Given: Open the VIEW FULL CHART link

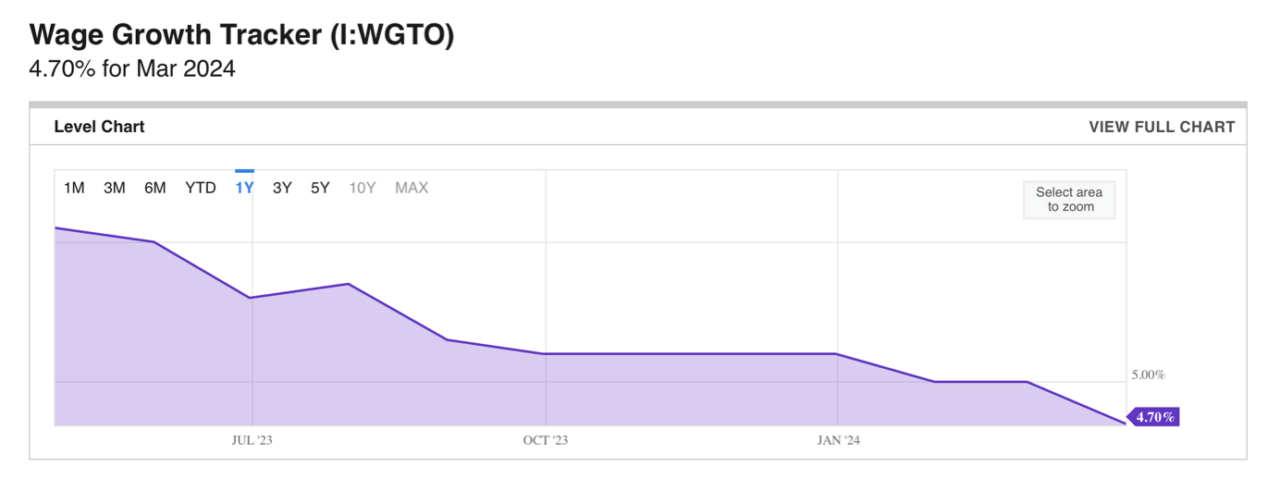Looking at the screenshot, I should (1161, 127).
